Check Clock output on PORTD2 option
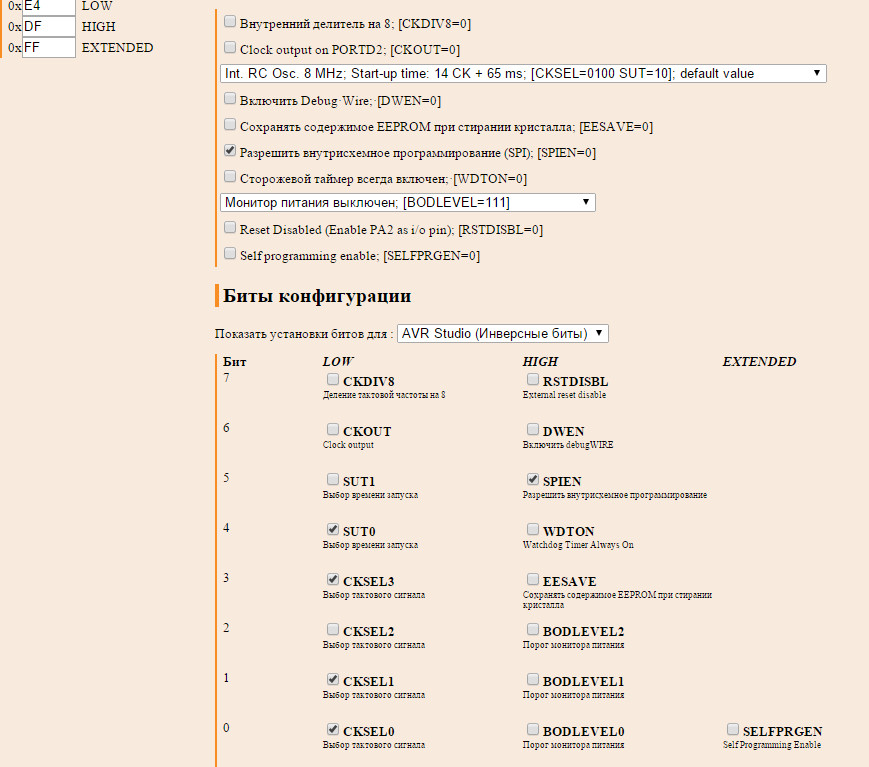 point(230,47)
